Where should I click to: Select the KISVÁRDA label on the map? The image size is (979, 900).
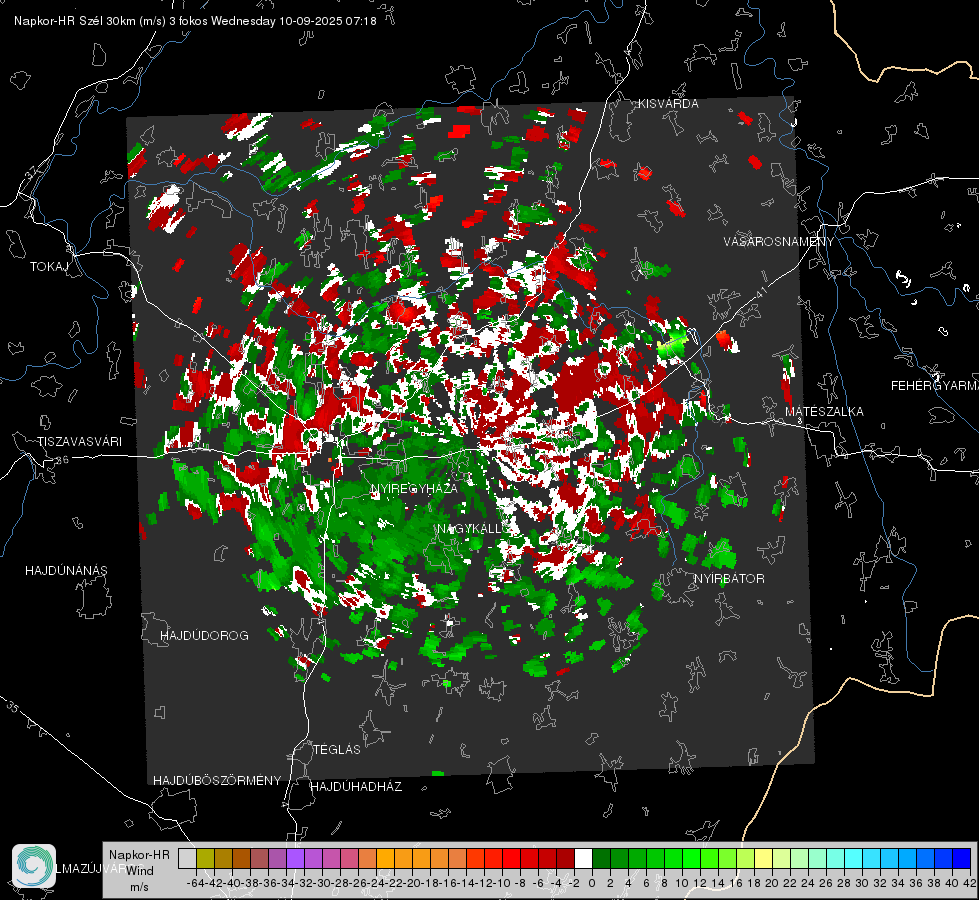[668, 104]
